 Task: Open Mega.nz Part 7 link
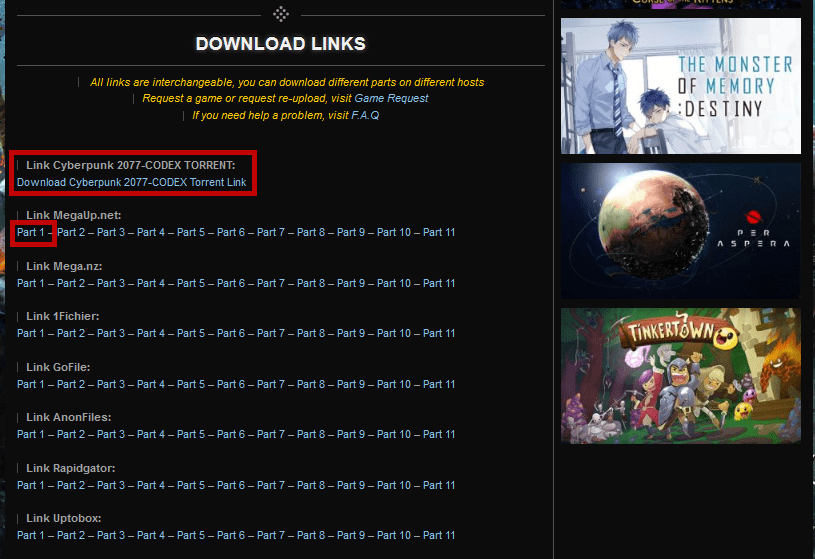[271, 283]
